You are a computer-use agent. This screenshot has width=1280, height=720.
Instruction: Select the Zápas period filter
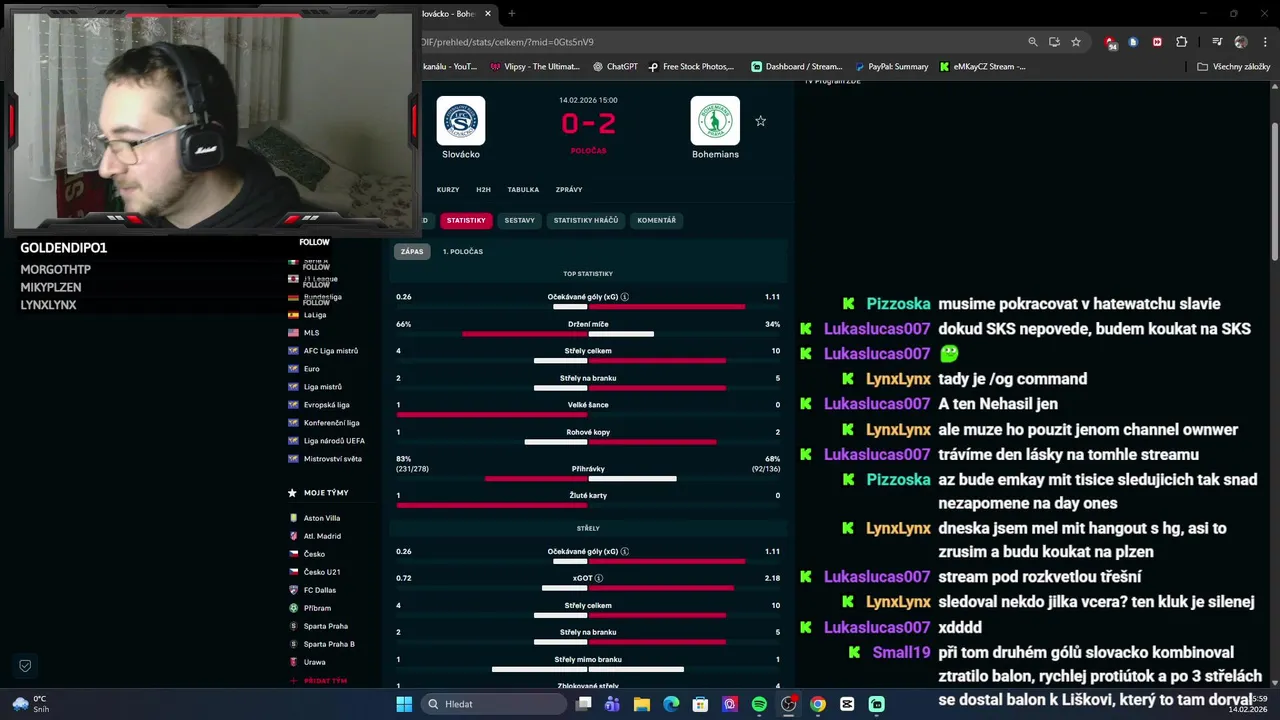412,251
